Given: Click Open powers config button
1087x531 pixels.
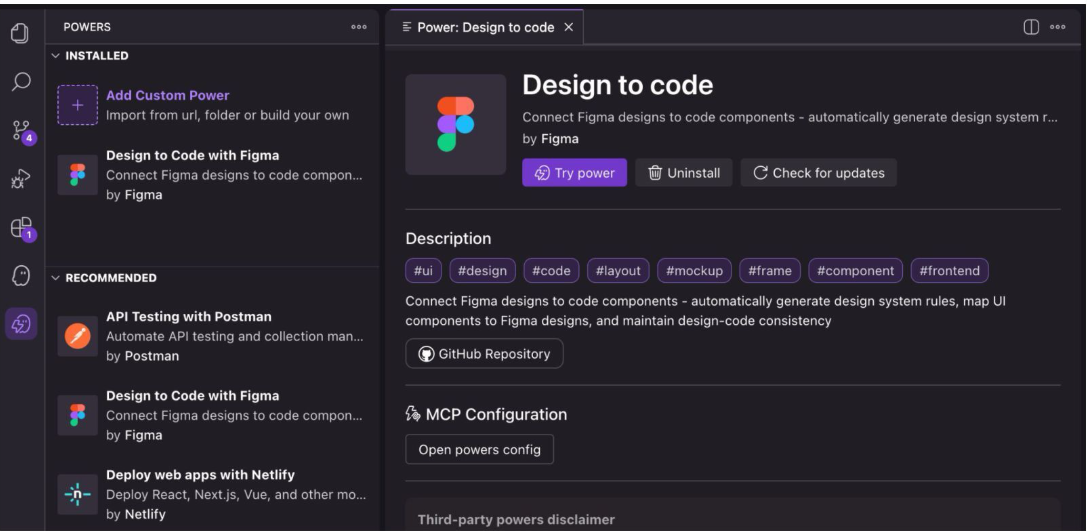Looking at the screenshot, I should tap(480, 449).
